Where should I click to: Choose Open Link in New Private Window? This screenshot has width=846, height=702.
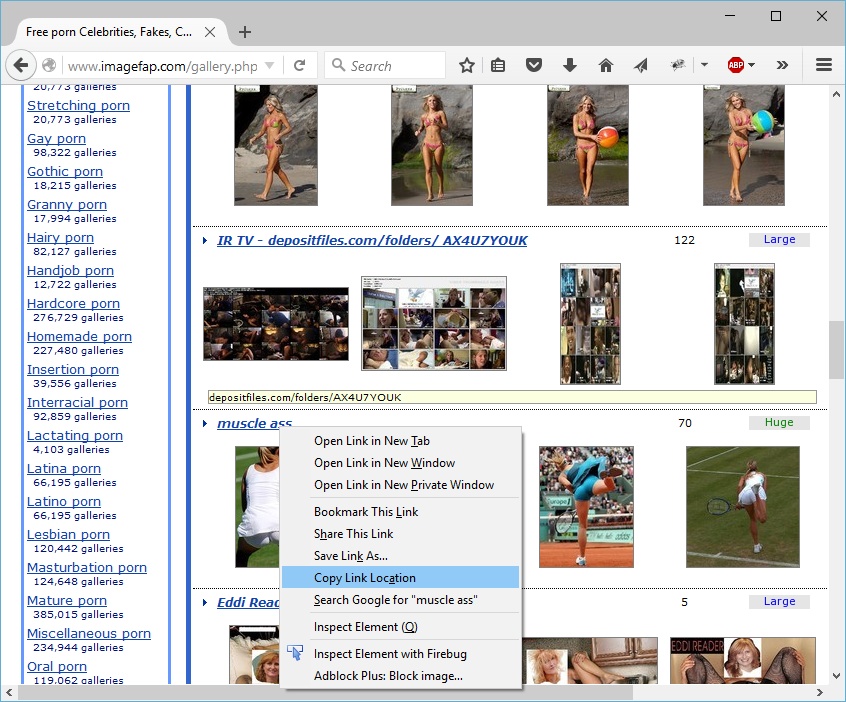coord(400,486)
